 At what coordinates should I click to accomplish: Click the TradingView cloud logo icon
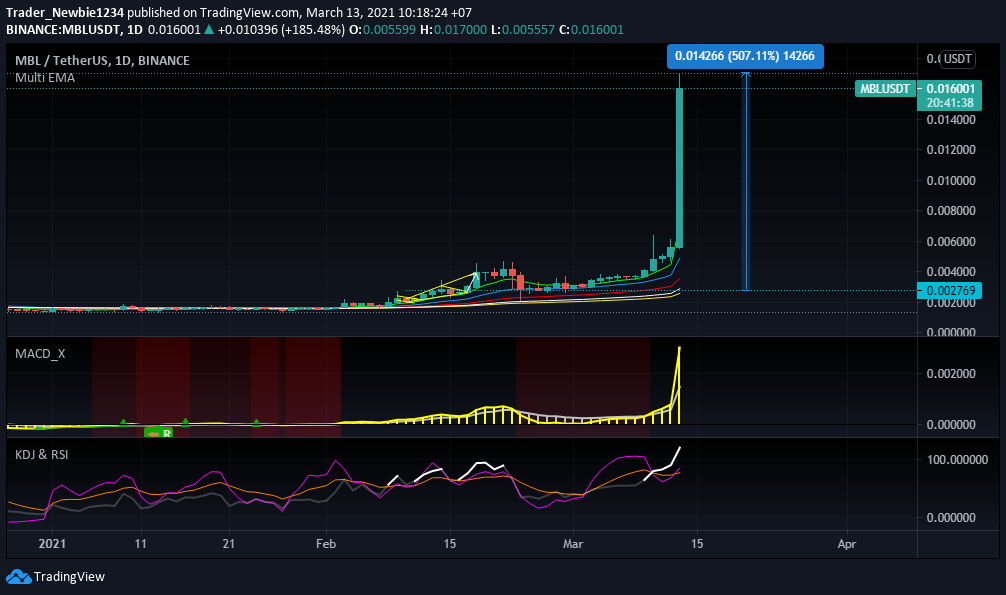(x=19, y=576)
